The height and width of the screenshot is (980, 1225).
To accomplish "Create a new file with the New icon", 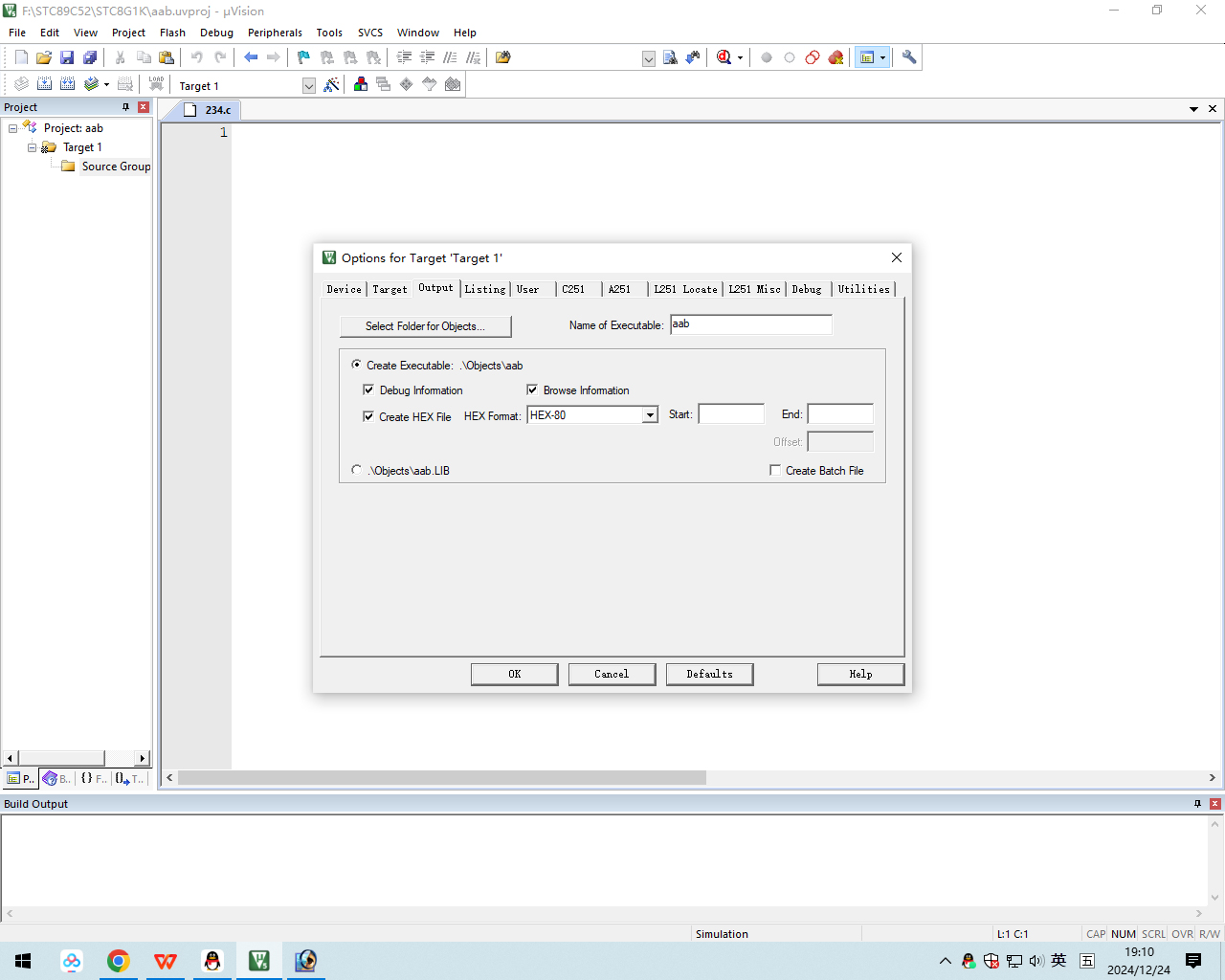I will pos(21,57).
